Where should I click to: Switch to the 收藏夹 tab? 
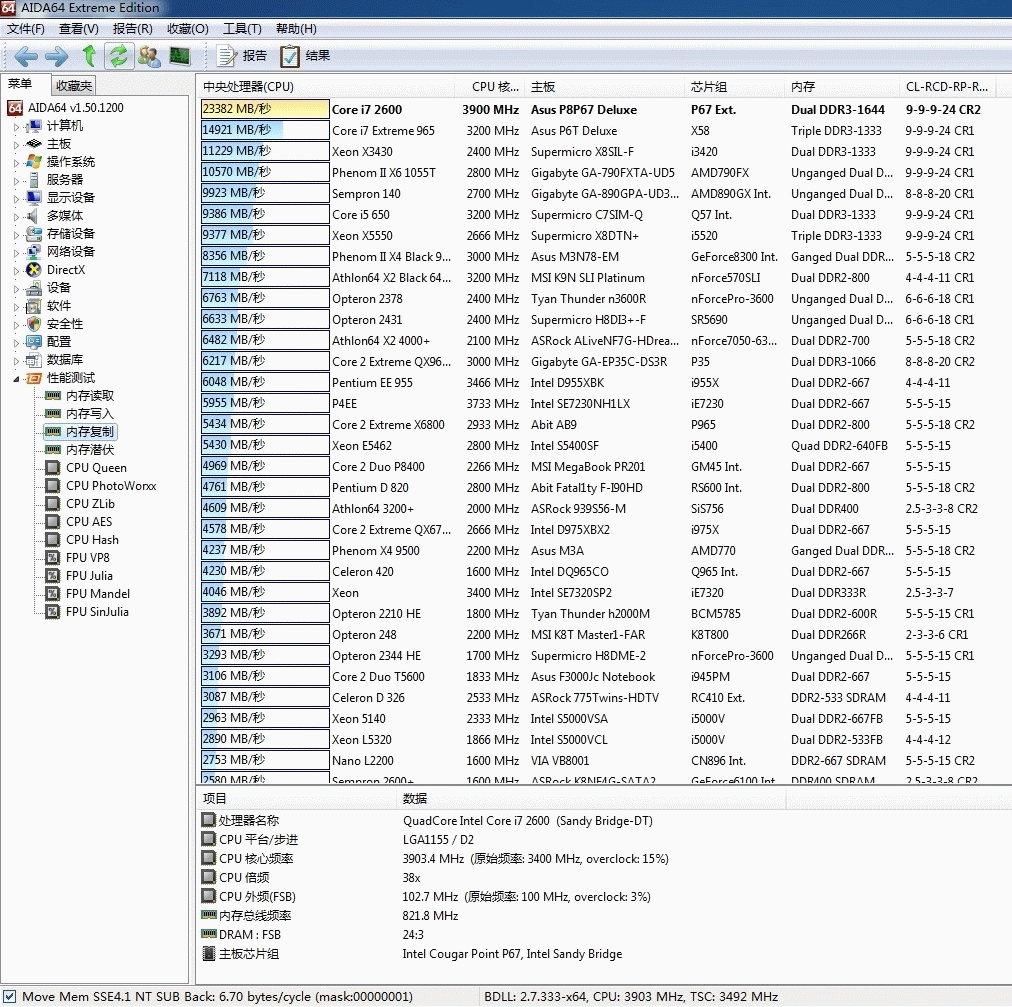click(x=74, y=86)
